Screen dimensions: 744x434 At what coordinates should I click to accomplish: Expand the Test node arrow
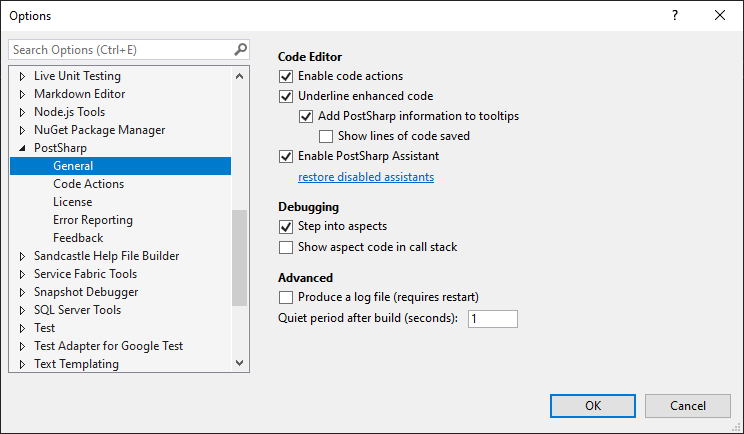click(x=22, y=328)
